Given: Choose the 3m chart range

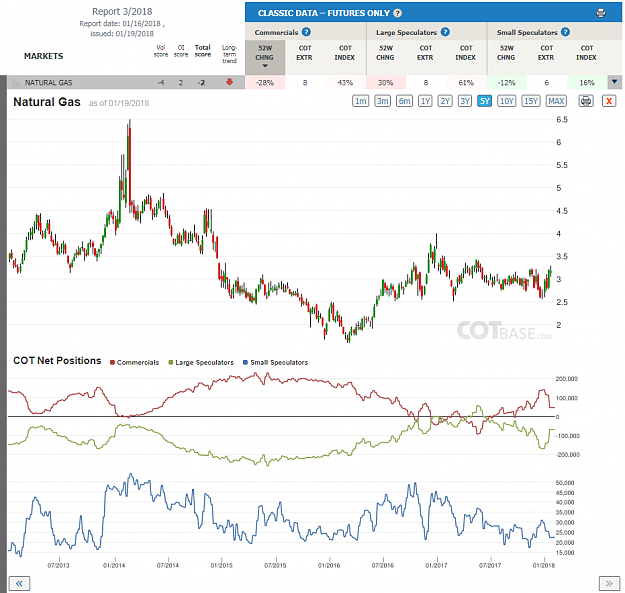Looking at the screenshot, I should [382, 101].
